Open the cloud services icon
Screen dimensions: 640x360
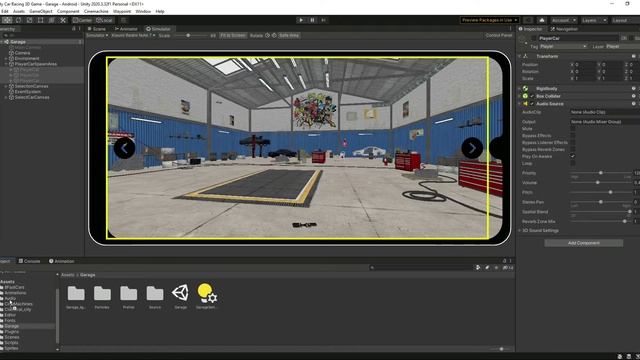click(542, 20)
